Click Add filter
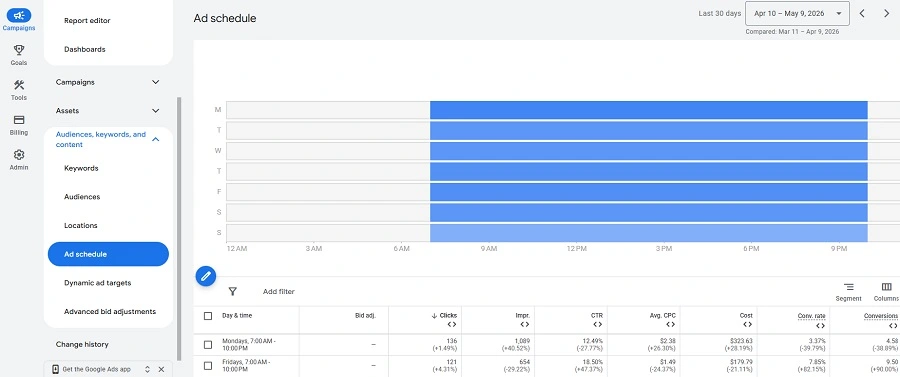This screenshot has height=377, width=900. click(278, 292)
